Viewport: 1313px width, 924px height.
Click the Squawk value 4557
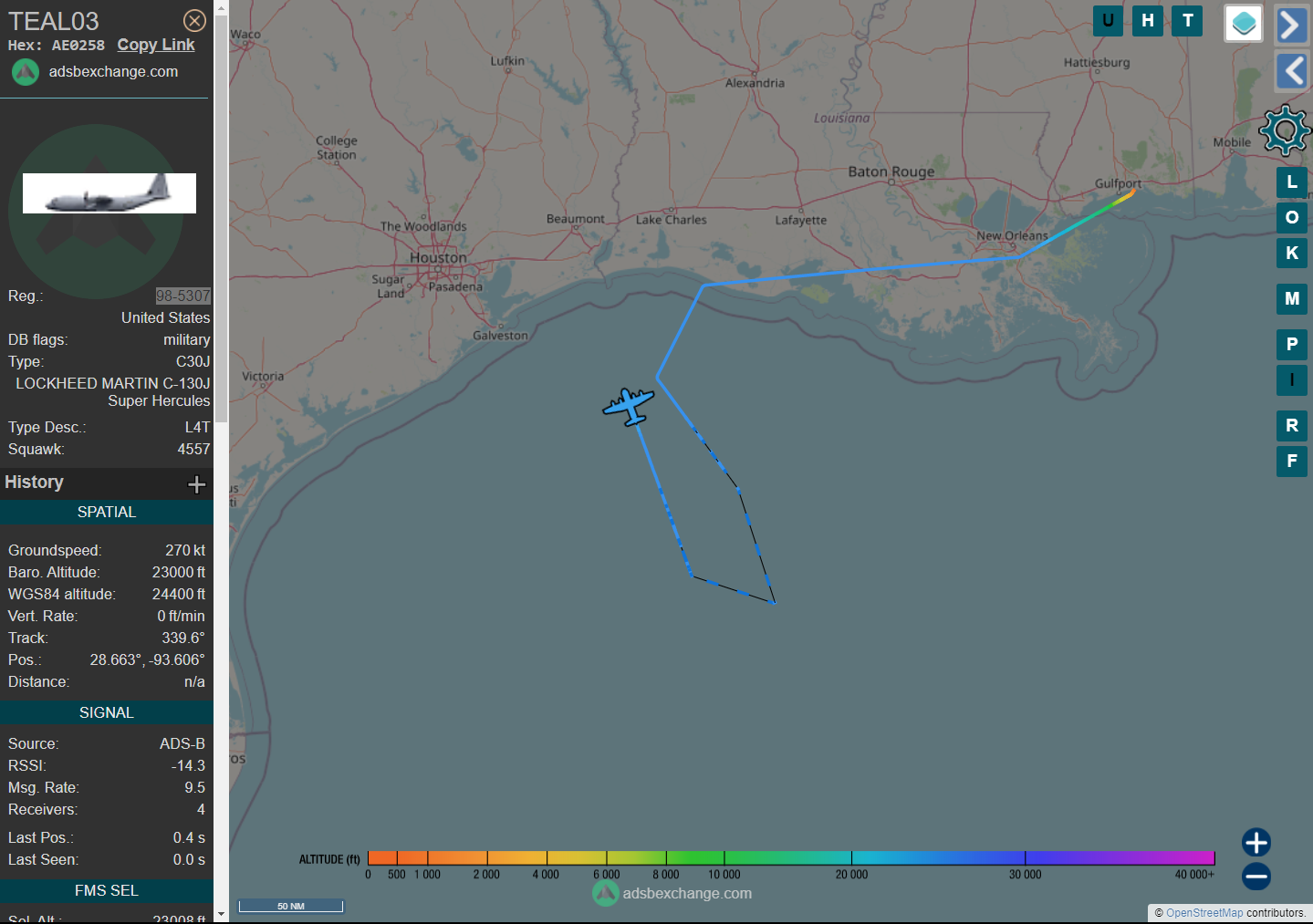(x=193, y=450)
